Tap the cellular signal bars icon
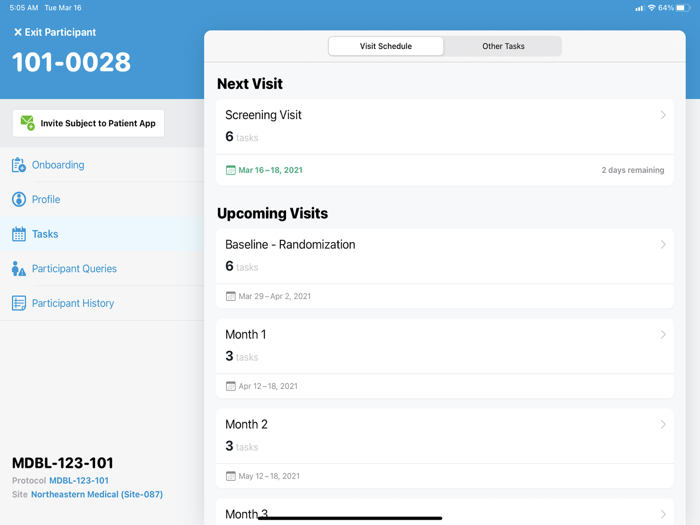700x525 pixels. pyautogui.click(x=639, y=8)
